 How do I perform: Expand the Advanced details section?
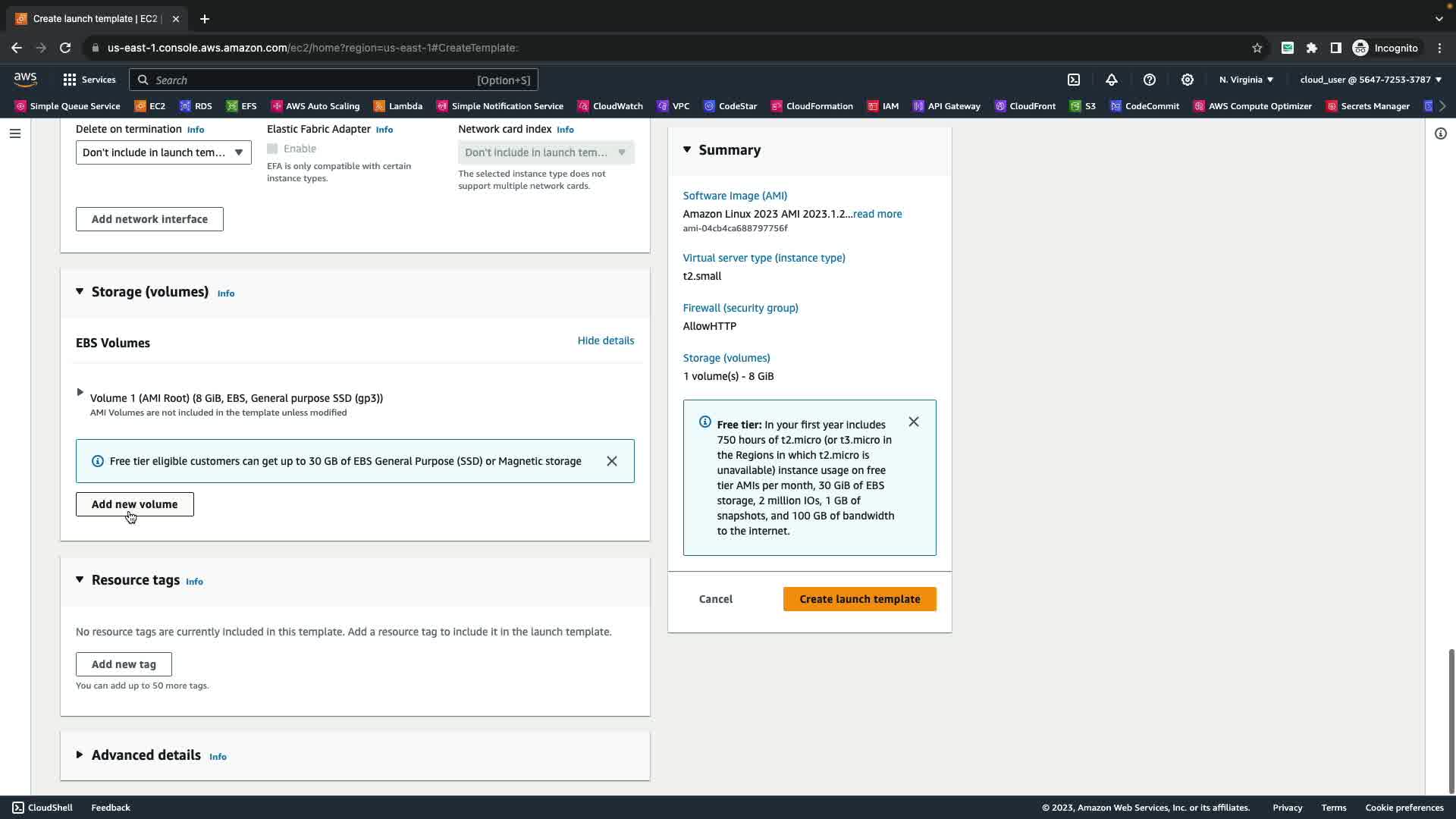point(80,755)
